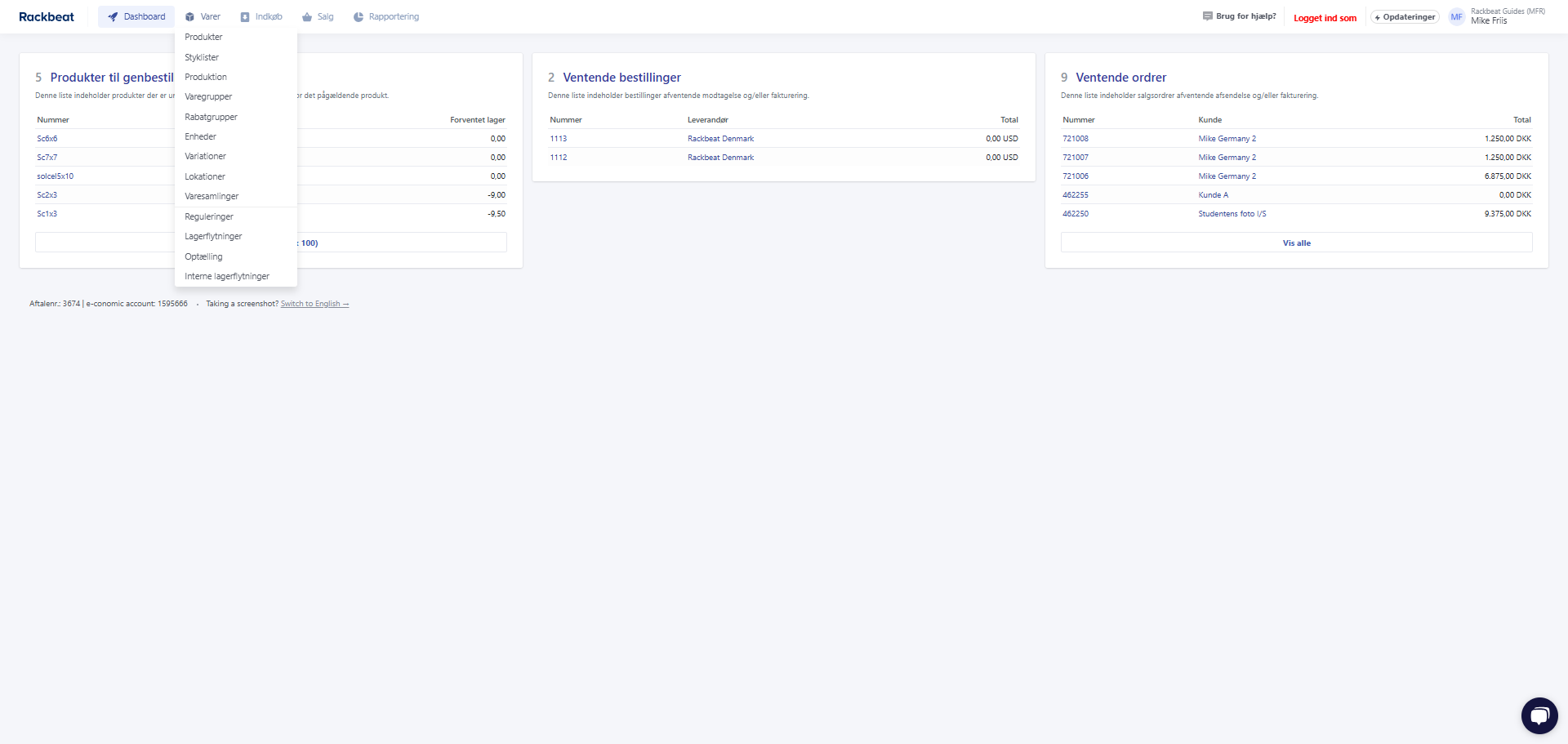Open customer Studentens foto I/S

pyautogui.click(x=1232, y=214)
